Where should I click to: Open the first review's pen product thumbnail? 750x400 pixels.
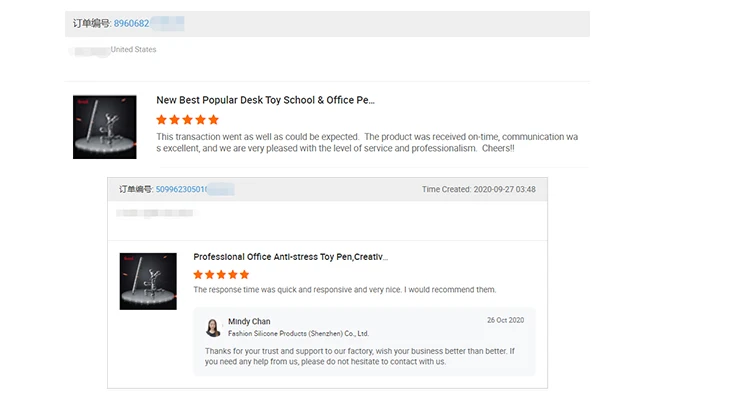pyautogui.click(x=105, y=127)
